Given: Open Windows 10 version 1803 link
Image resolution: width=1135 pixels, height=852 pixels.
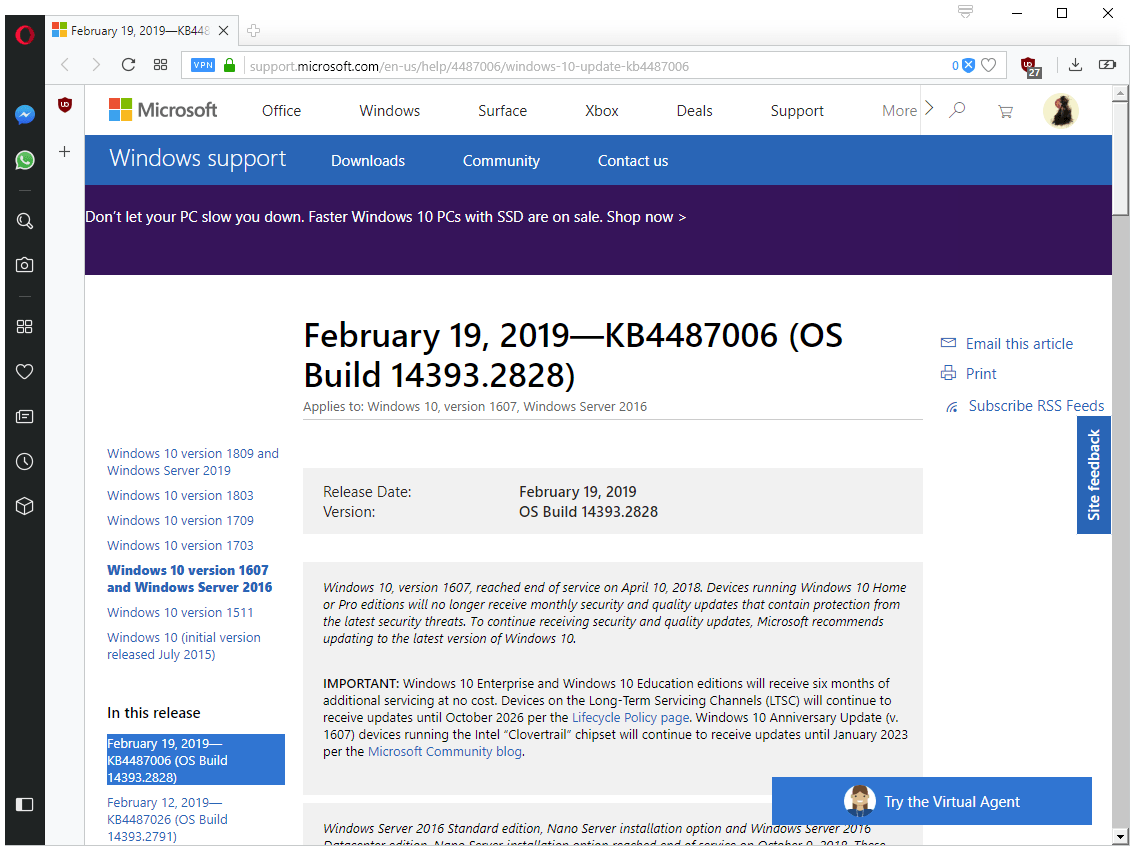Looking at the screenshot, I should point(180,496).
